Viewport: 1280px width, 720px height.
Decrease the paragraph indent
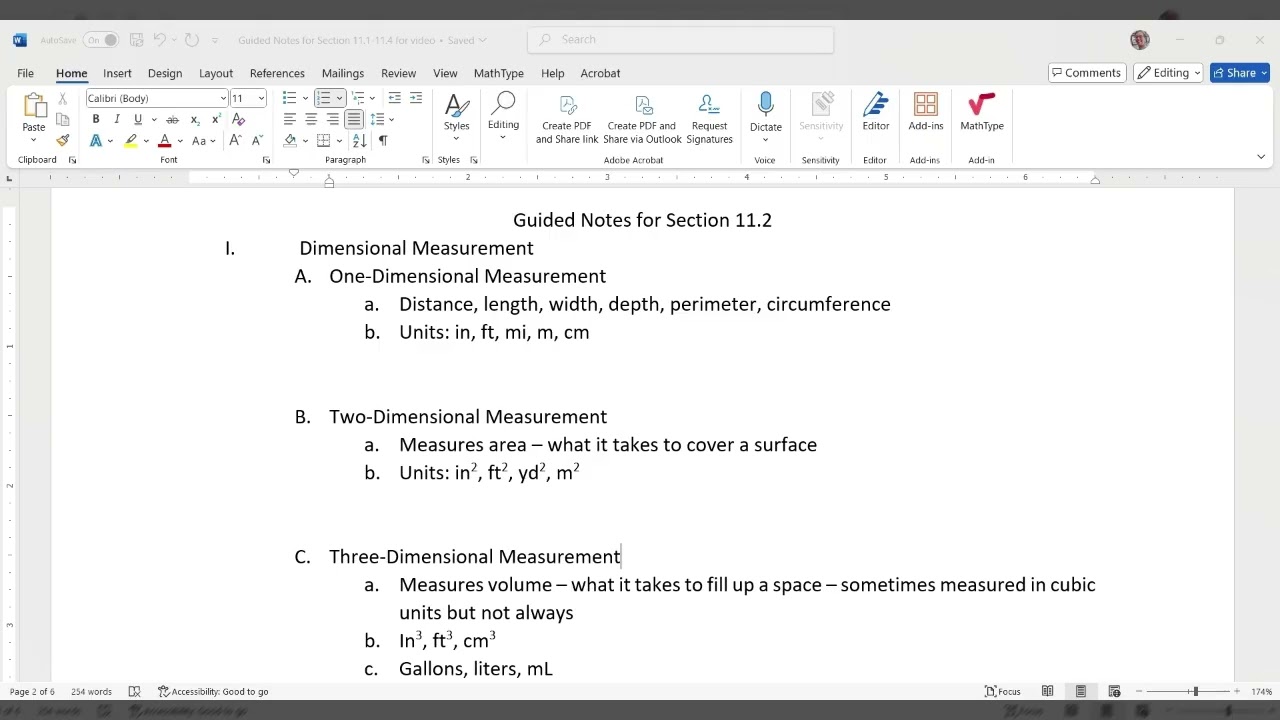click(394, 98)
